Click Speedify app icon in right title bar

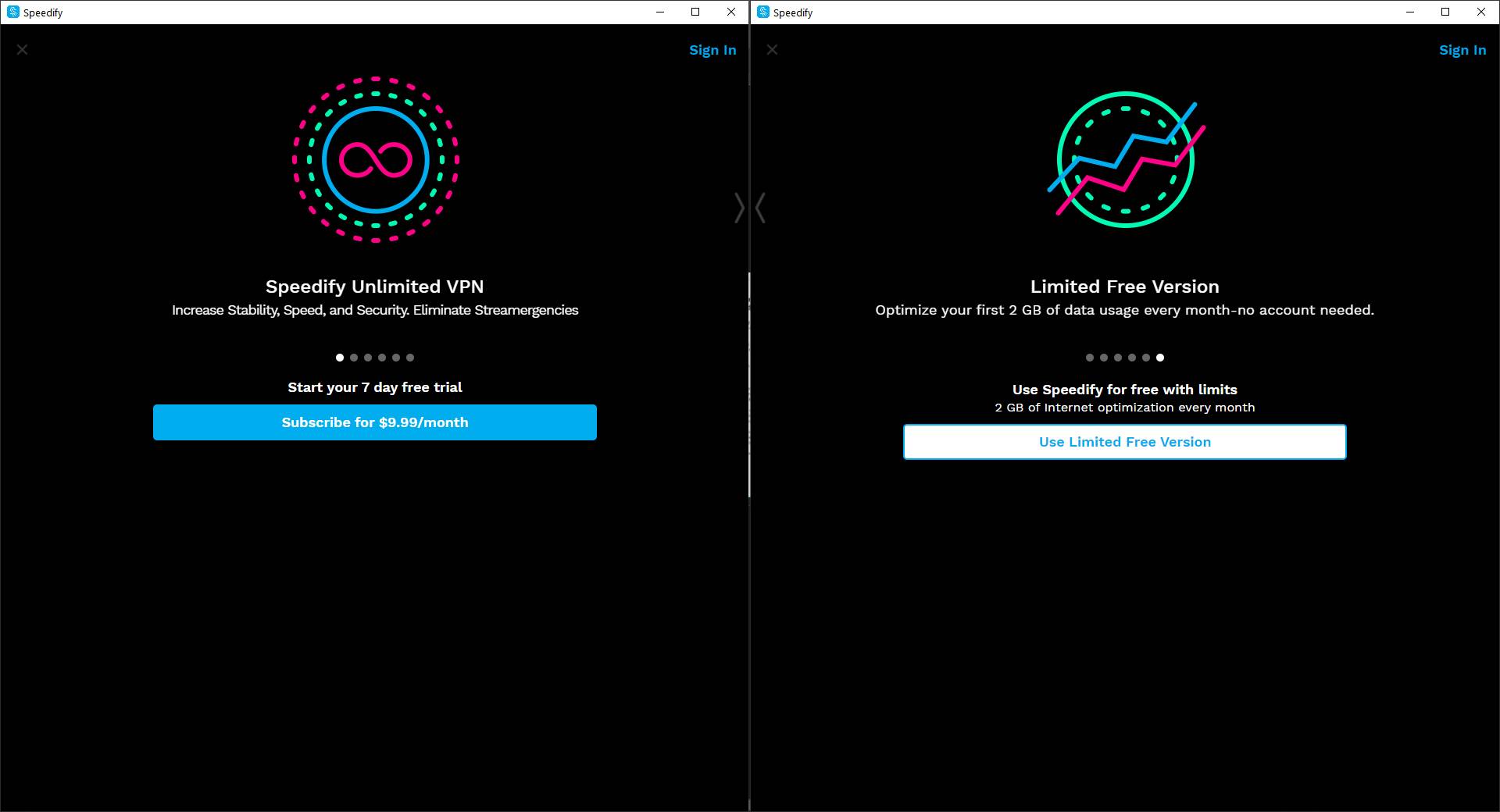click(763, 12)
